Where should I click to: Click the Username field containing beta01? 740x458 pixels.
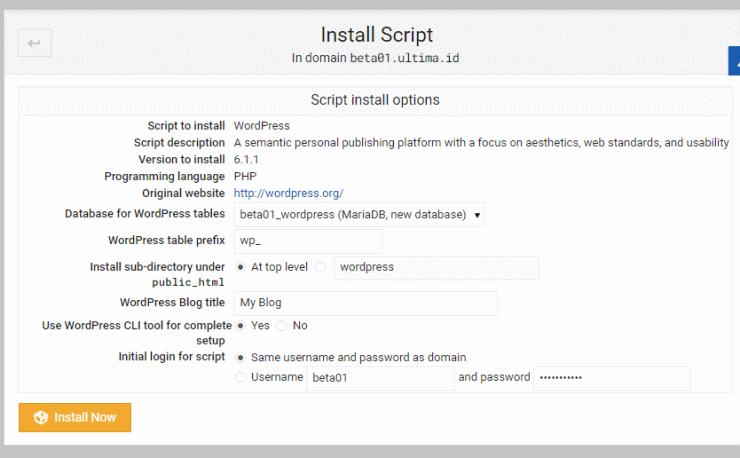coord(380,378)
